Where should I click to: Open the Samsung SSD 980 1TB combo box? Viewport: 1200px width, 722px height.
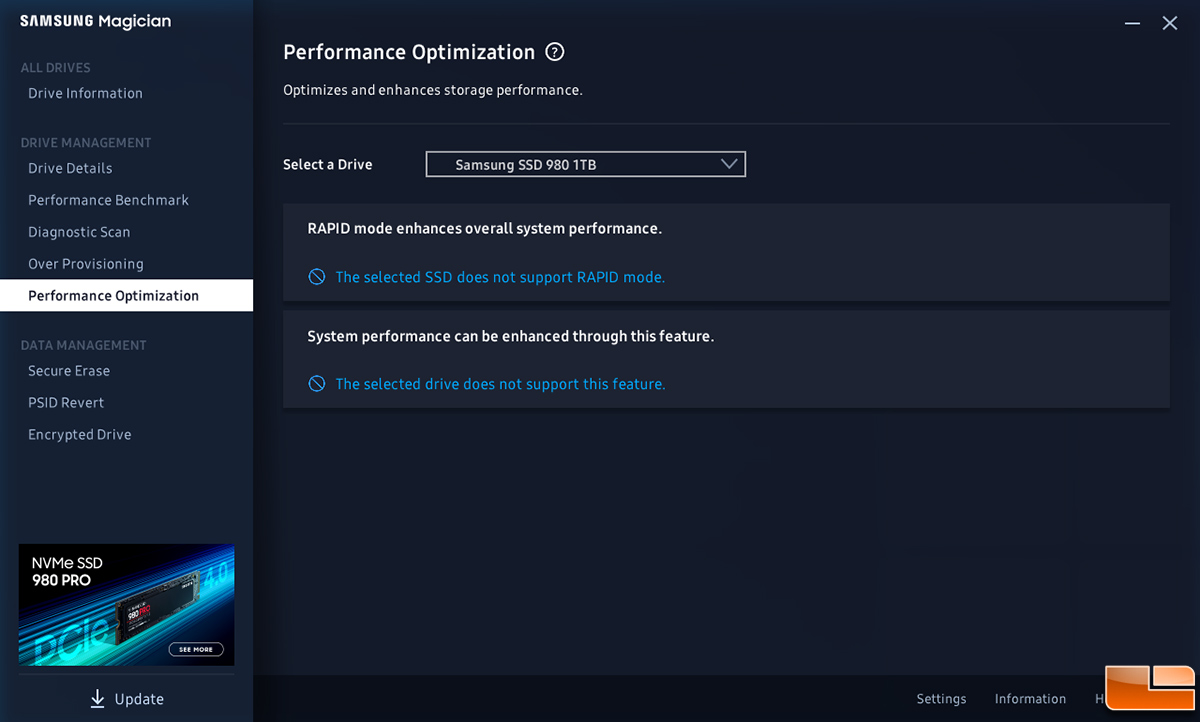click(x=586, y=164)
